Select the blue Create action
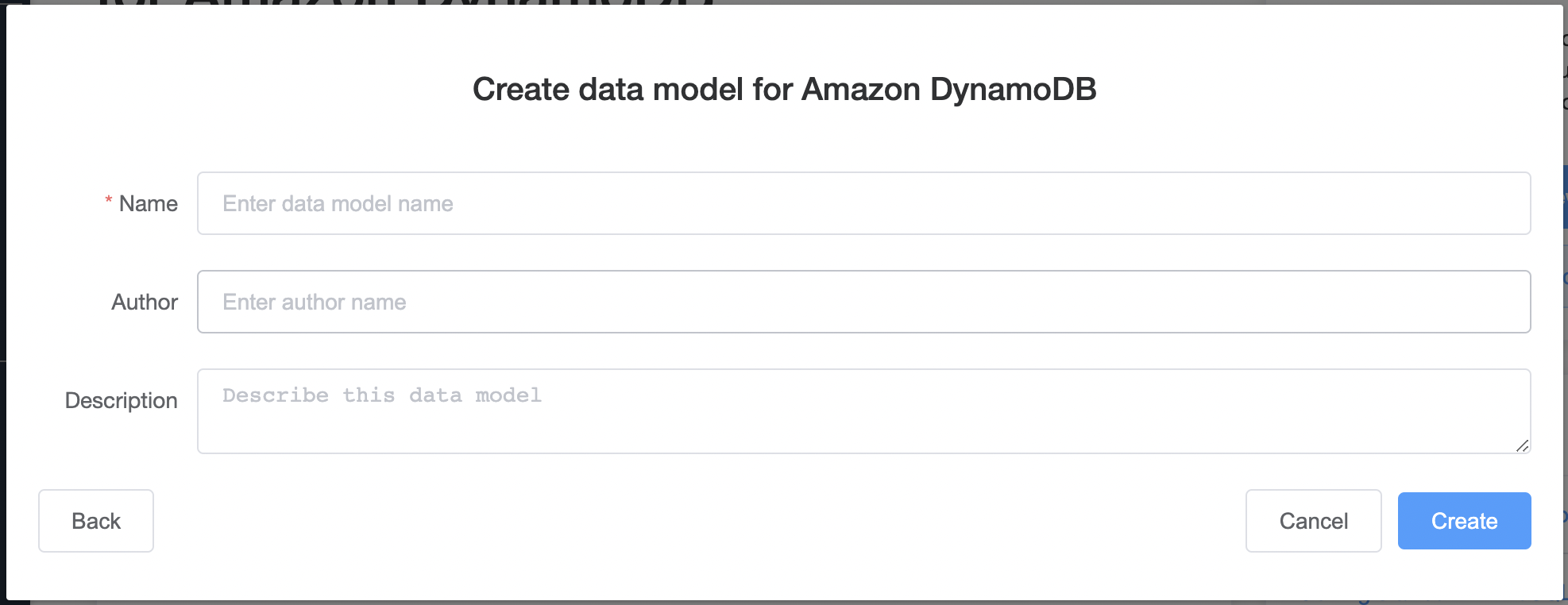The image size is (1568, 605). (x=1464, y=521)
